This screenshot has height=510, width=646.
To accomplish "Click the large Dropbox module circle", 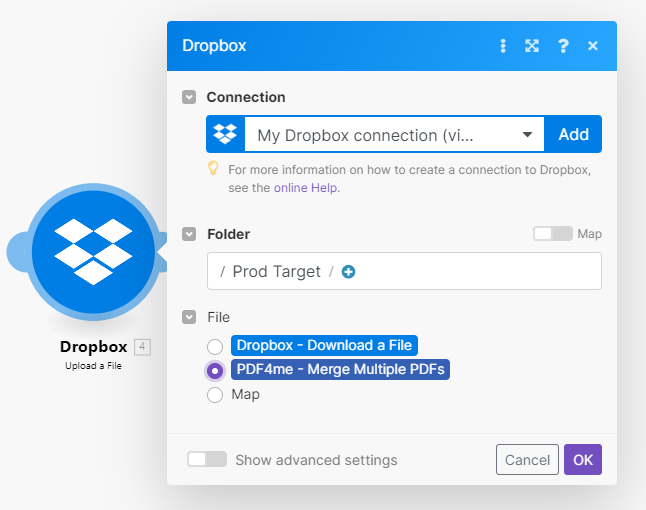I will click(94, 252).
